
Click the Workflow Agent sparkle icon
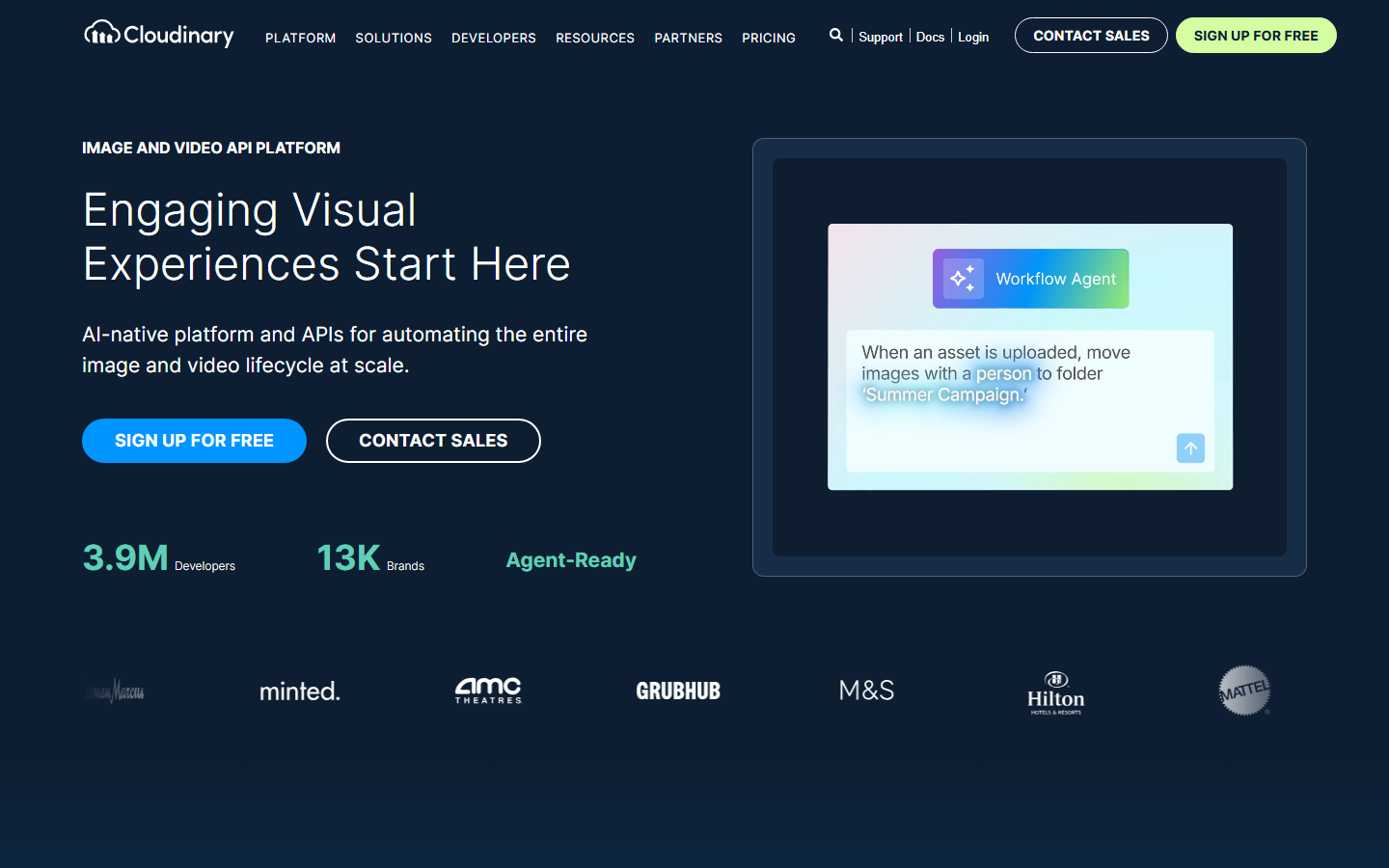963,279
